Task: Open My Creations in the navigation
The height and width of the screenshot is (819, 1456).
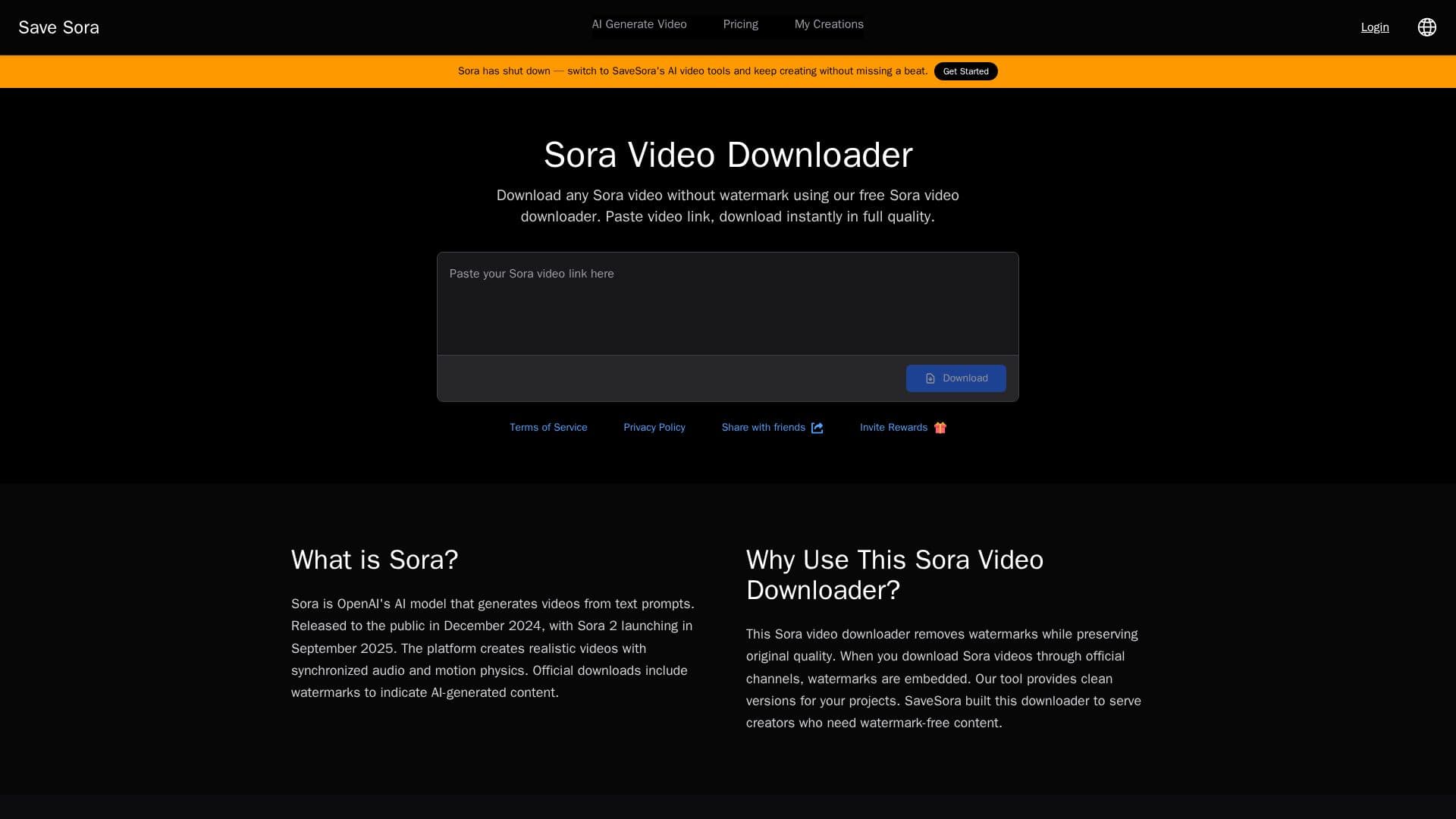Action: coord(829,24)
